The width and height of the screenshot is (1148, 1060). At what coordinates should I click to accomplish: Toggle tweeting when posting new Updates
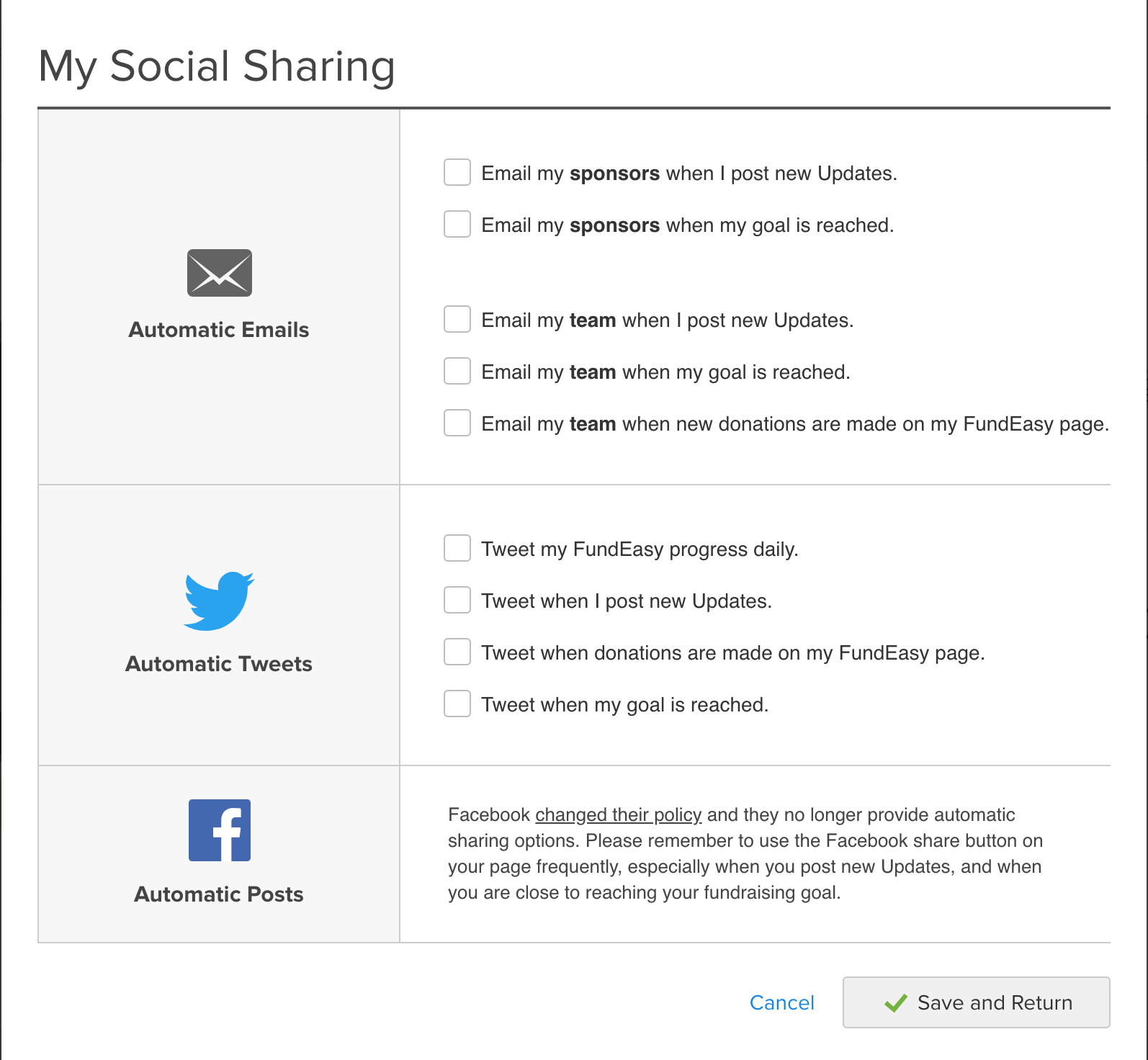coord(457,601)
